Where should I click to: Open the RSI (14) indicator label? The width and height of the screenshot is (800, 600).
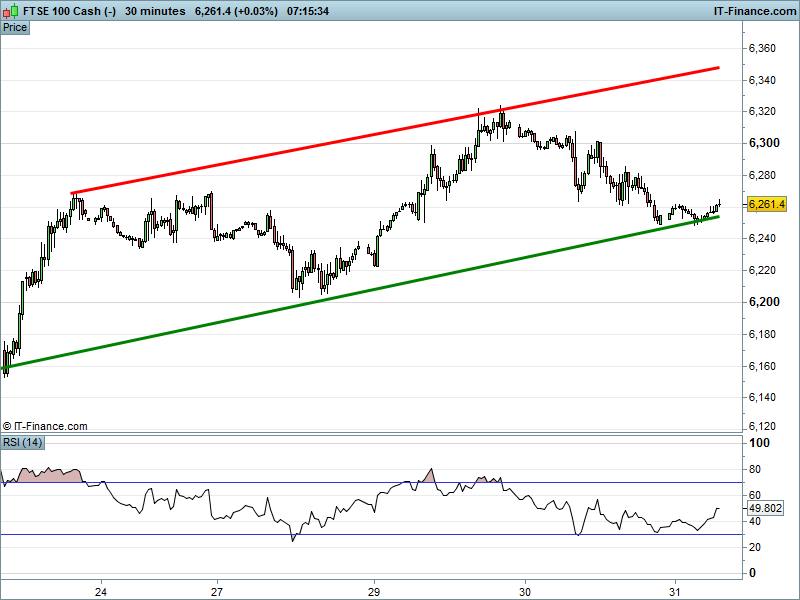tap(22, 442)
